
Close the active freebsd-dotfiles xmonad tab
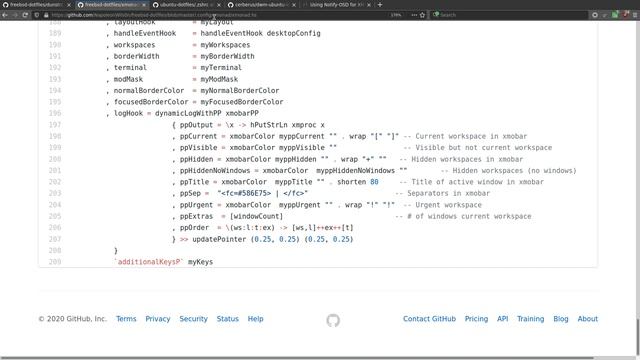point(144,5)
